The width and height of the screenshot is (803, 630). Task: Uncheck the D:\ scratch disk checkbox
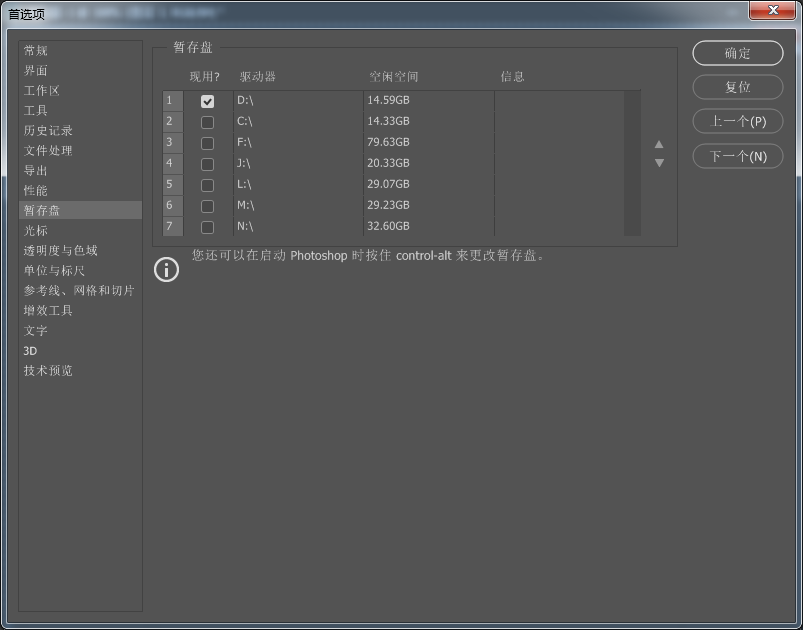(x=207, y=101)
